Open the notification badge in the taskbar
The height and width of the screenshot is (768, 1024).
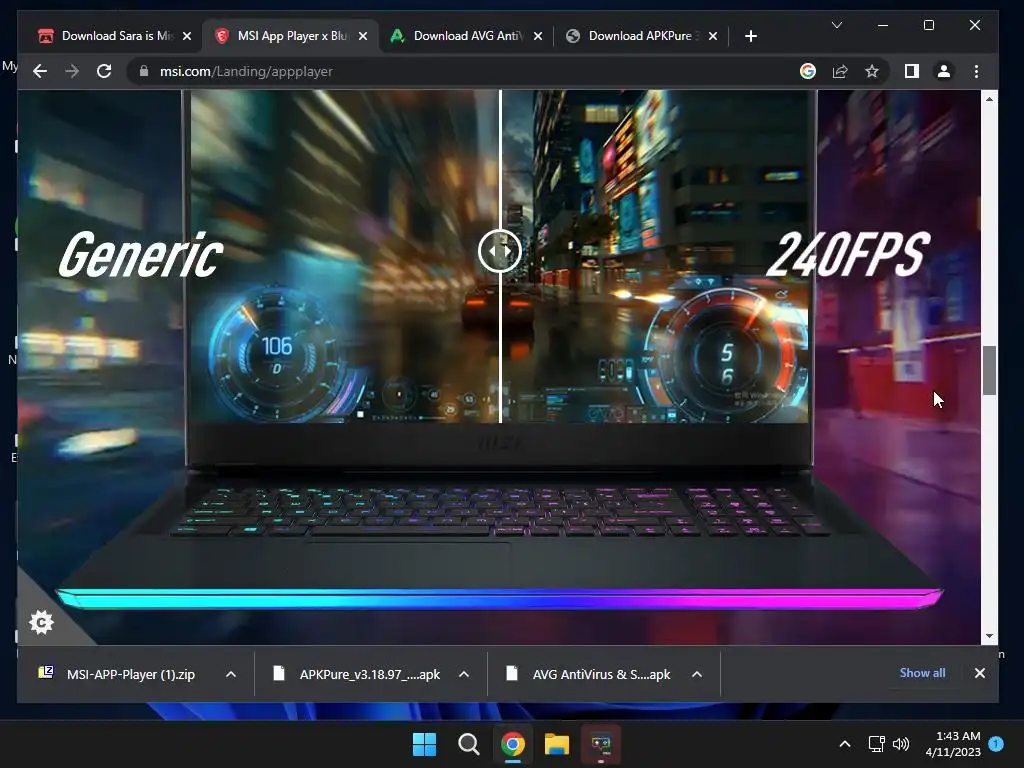[996, 743]
